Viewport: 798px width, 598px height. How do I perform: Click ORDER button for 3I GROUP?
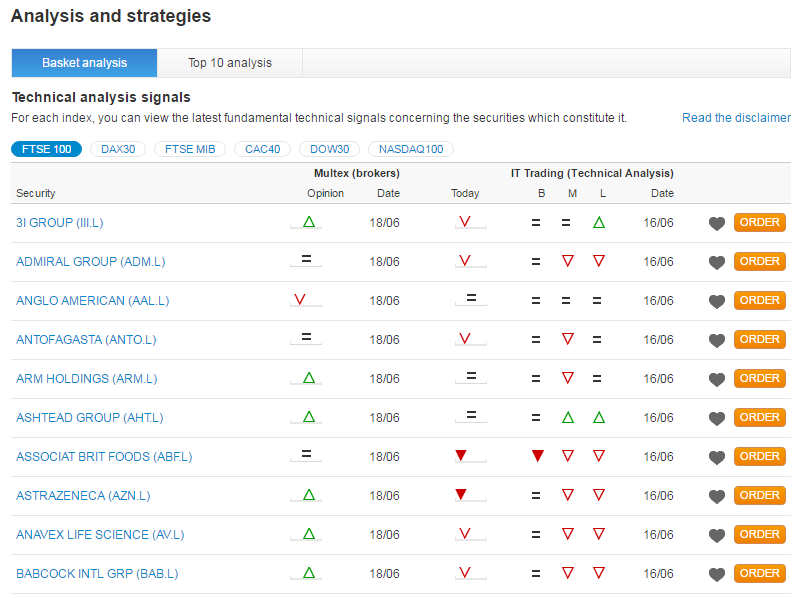click(x=760, y=222)
